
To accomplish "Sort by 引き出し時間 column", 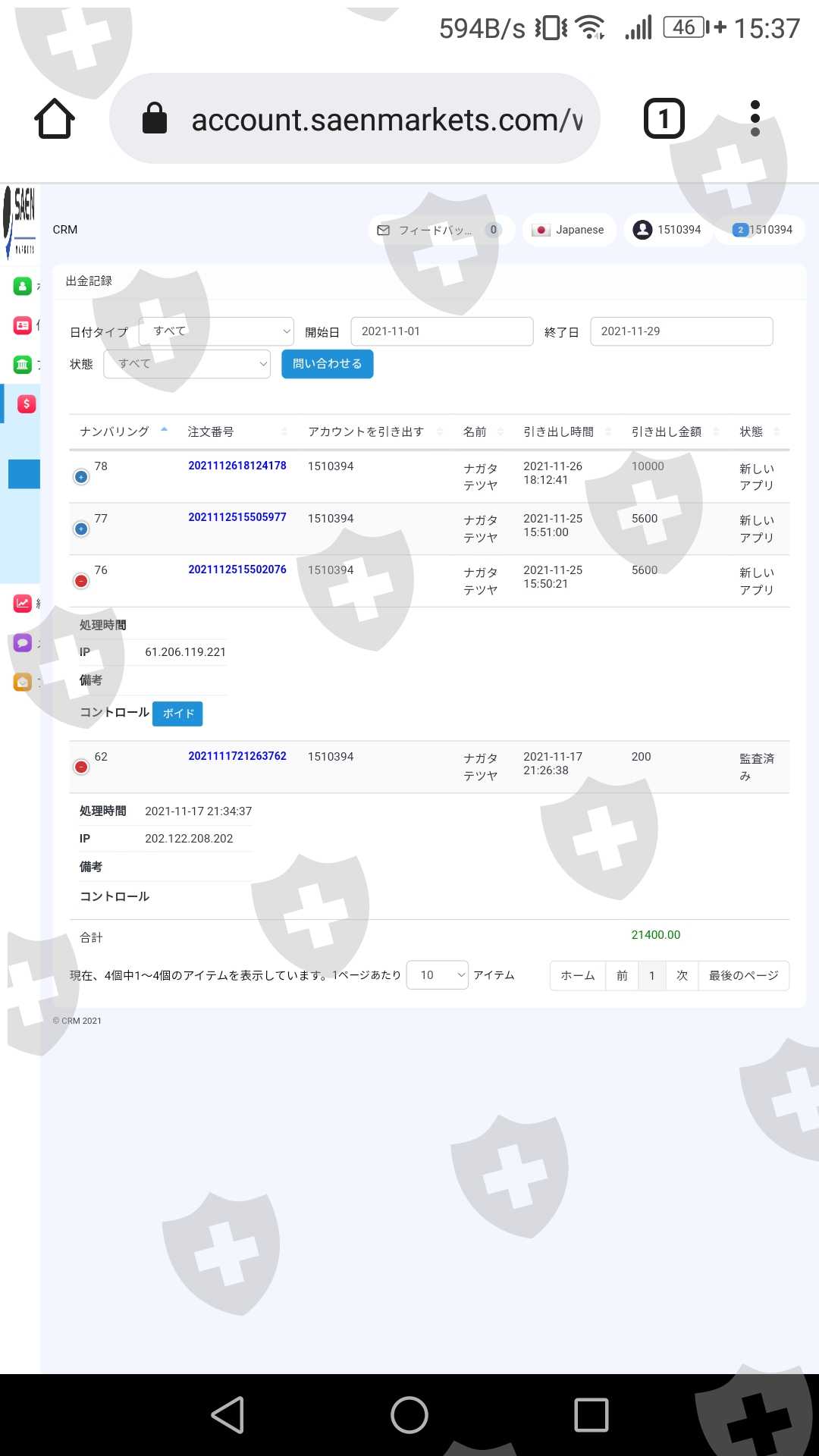I will [x=566, y=431].
